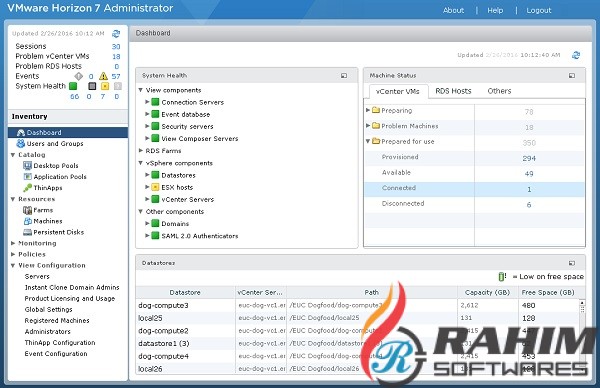Click the Preparing folder icon
The height and width of the screenshot is (388, 600).
click(x=376, y=110)
